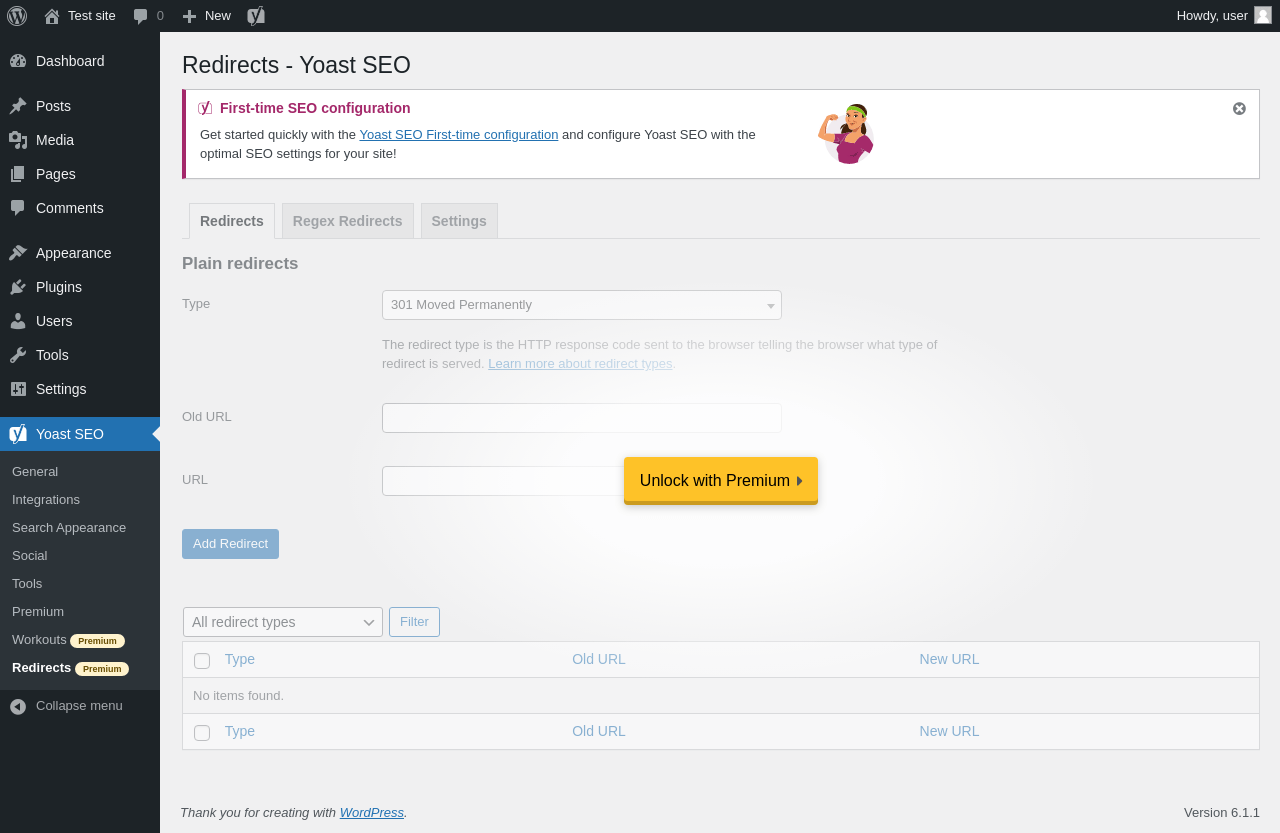Click the comments bubble icon in admin bar
The image size is (1280, 833).
tap(141, 16)
